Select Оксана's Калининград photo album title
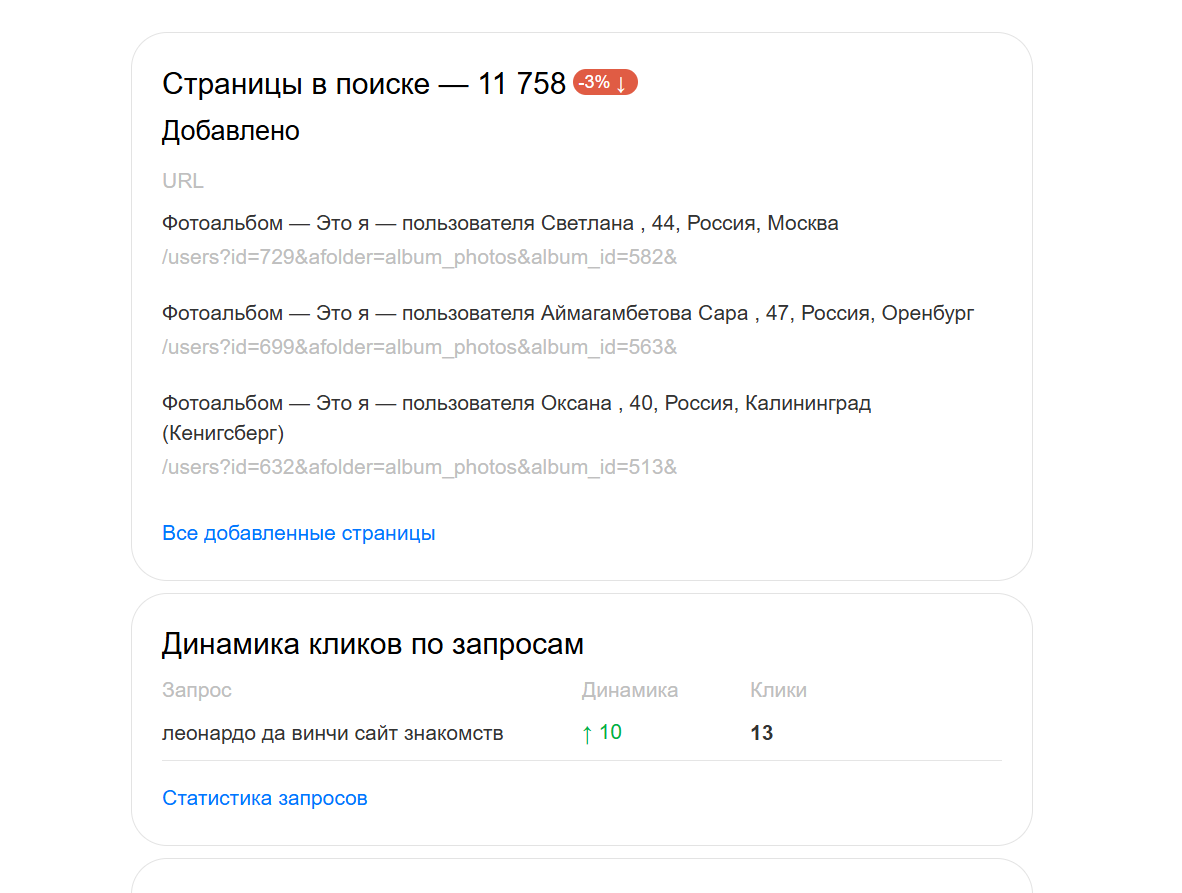Screen dimensions: 1182x893 pos(516,404)
